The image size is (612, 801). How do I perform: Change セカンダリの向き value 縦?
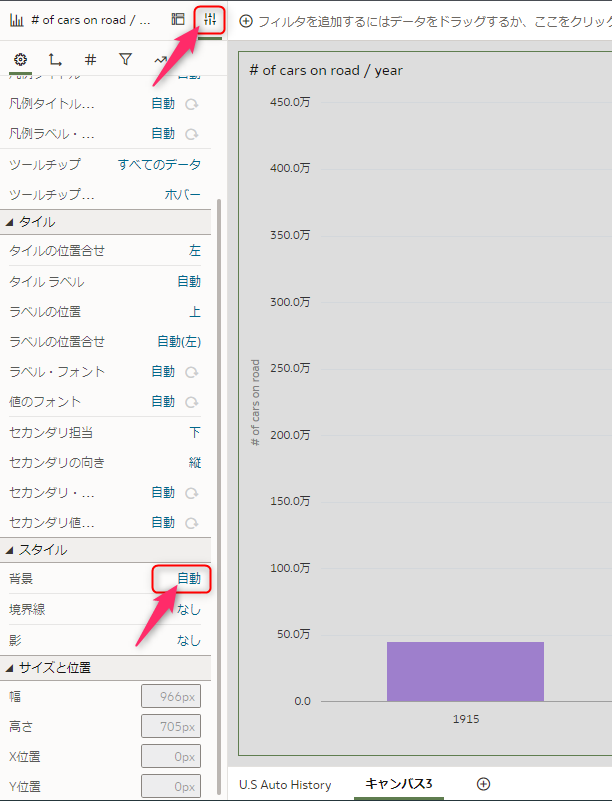point(195,463)
